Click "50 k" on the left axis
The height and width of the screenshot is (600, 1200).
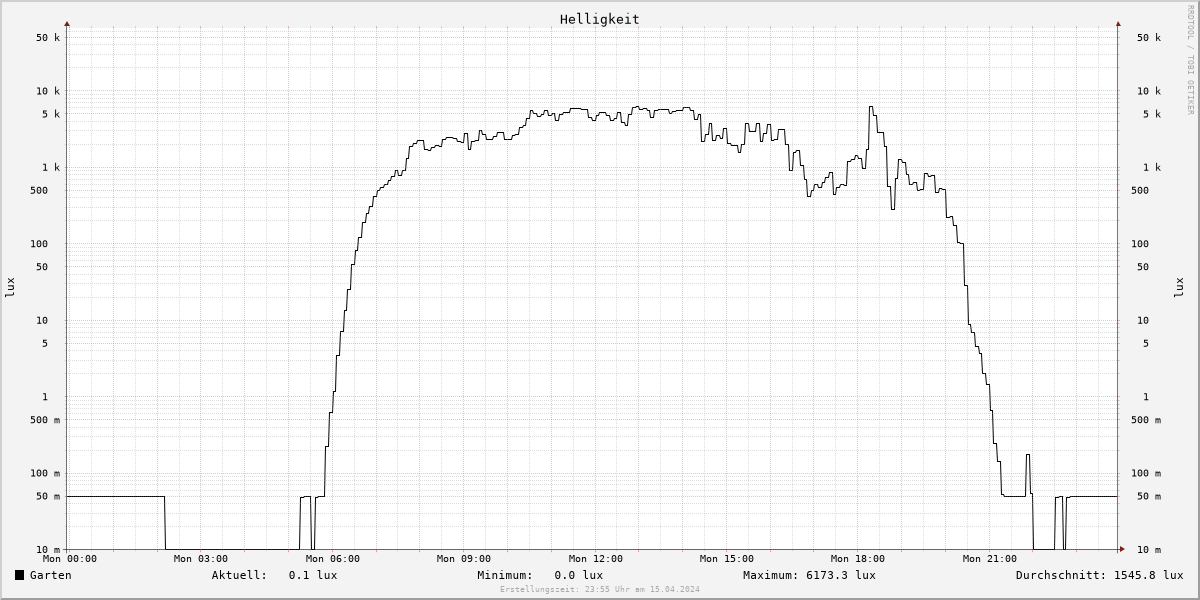(x=49, y=38)
